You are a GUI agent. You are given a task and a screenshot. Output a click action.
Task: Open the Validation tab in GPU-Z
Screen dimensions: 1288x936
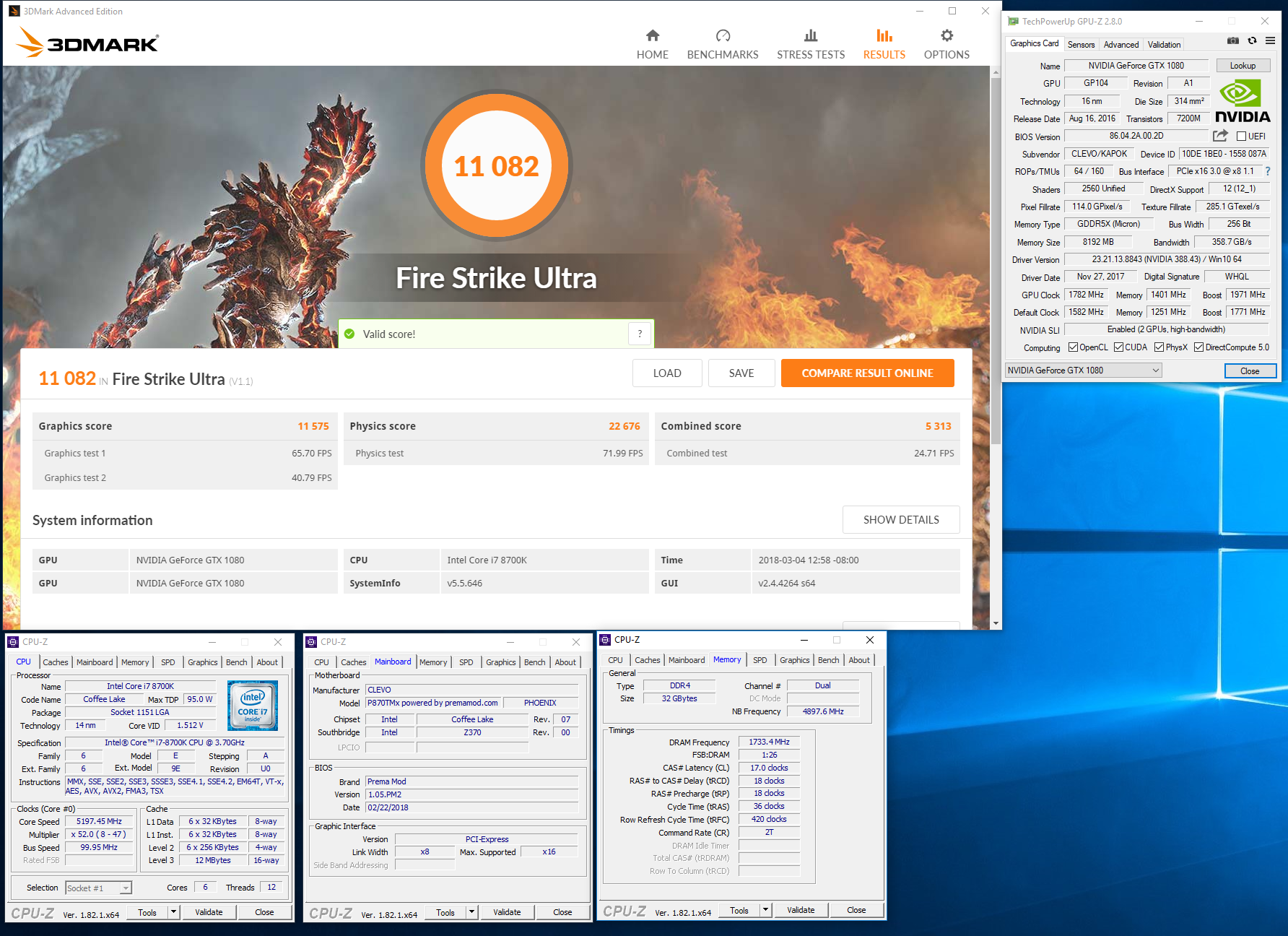1164,45
